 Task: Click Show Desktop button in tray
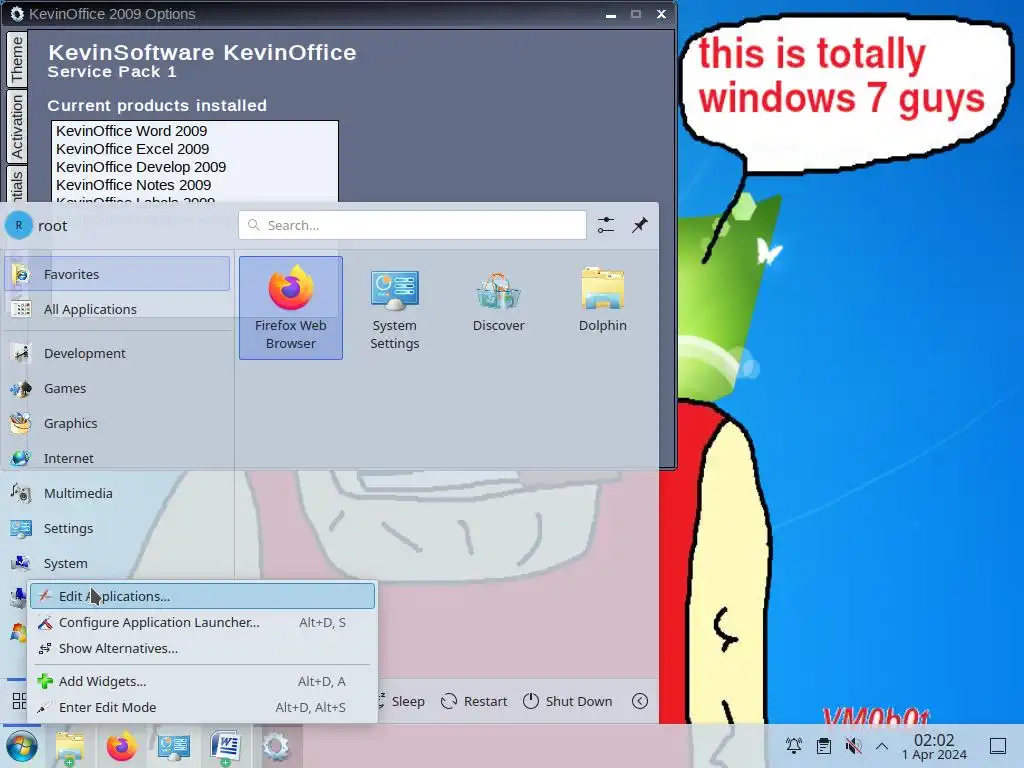coord(998,746)
